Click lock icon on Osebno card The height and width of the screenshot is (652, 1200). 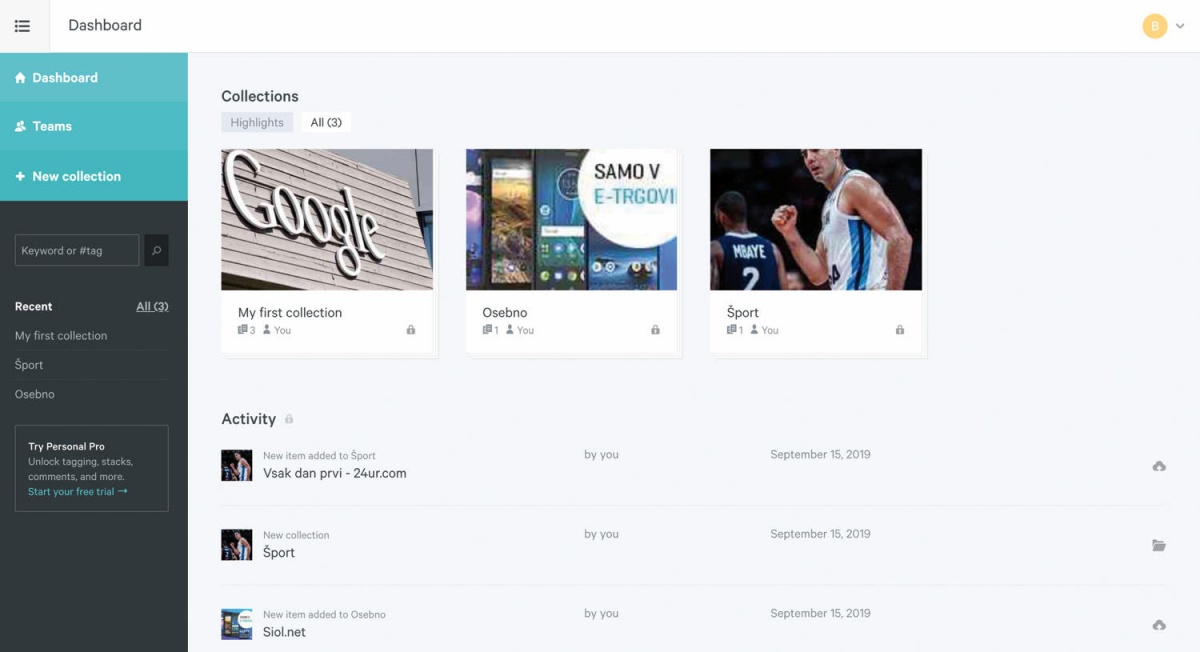point(655,330)
